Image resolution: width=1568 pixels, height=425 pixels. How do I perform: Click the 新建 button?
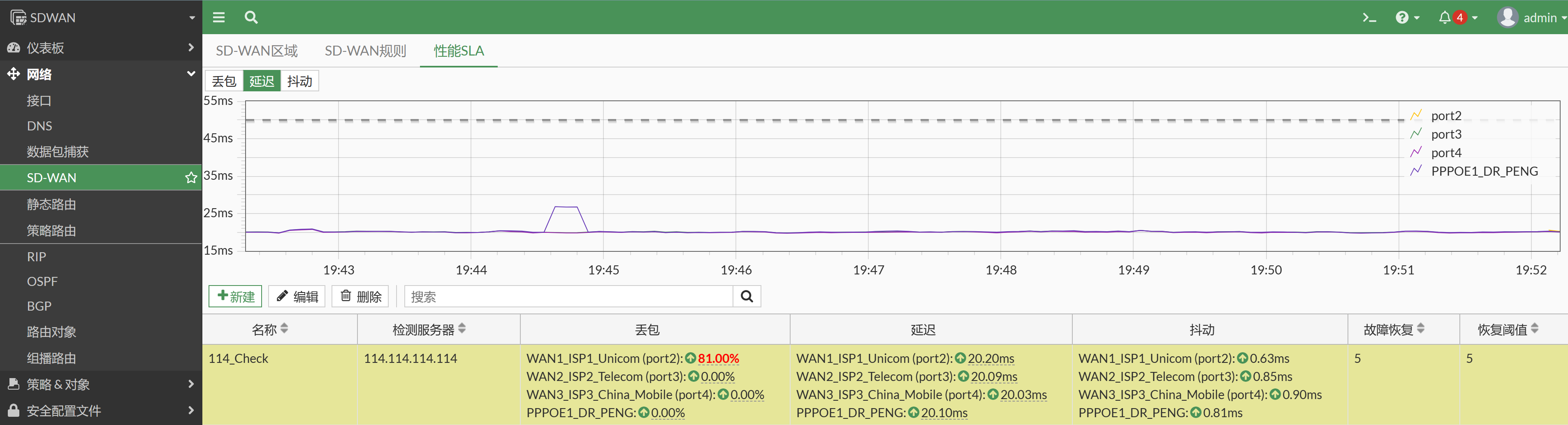point(236,297)
